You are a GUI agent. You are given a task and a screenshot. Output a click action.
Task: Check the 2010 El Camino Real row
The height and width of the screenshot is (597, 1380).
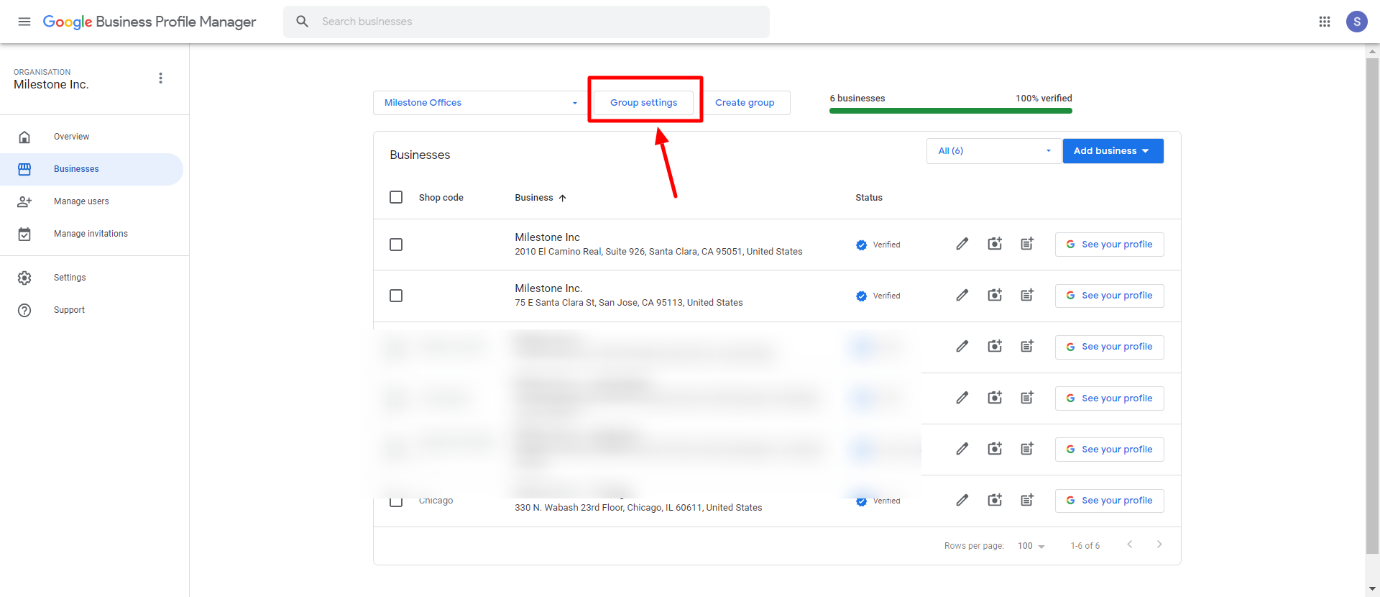396,244
